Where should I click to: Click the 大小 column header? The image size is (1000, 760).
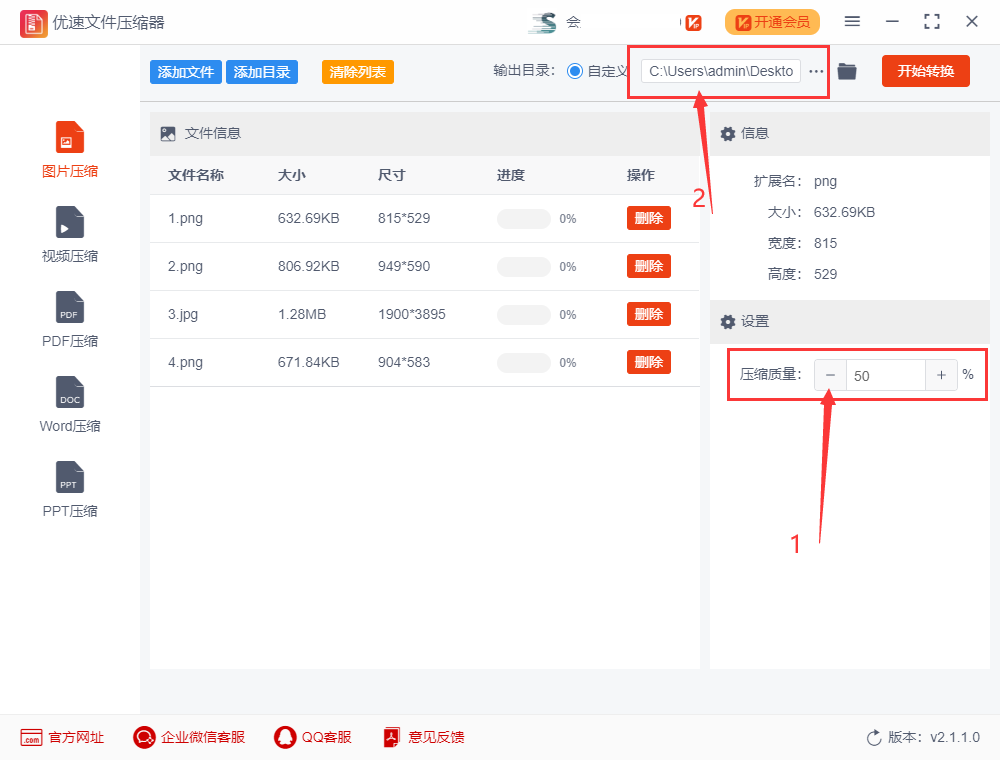click(x=291, y=175)
